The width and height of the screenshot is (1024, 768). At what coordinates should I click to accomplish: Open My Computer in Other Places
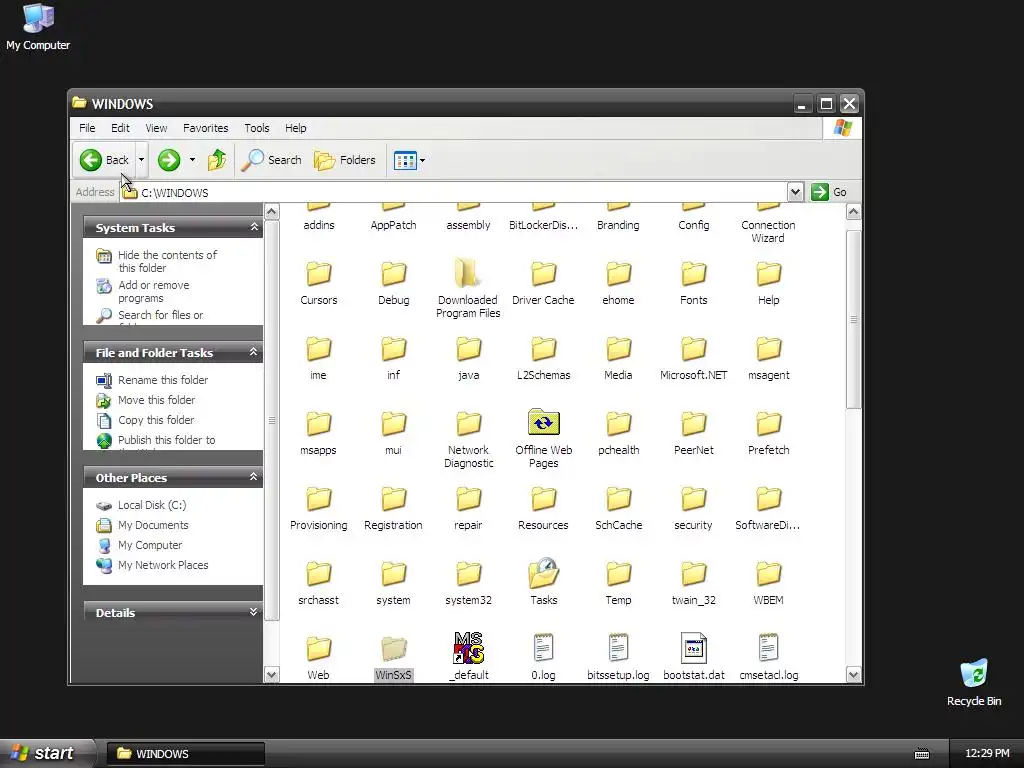139,545
